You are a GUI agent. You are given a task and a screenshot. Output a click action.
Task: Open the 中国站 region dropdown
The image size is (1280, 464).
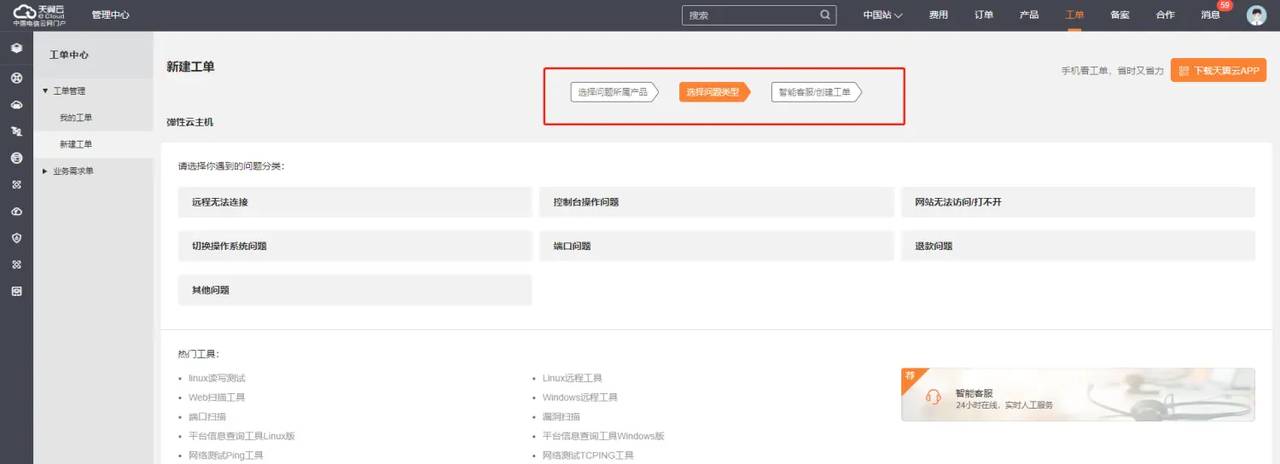883,15
